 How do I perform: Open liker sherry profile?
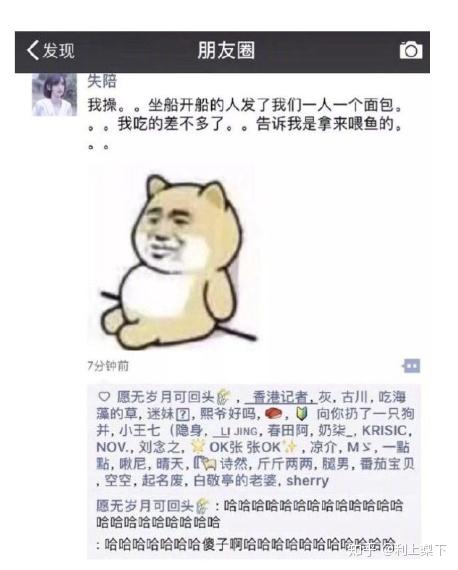[x=308, y=481]
